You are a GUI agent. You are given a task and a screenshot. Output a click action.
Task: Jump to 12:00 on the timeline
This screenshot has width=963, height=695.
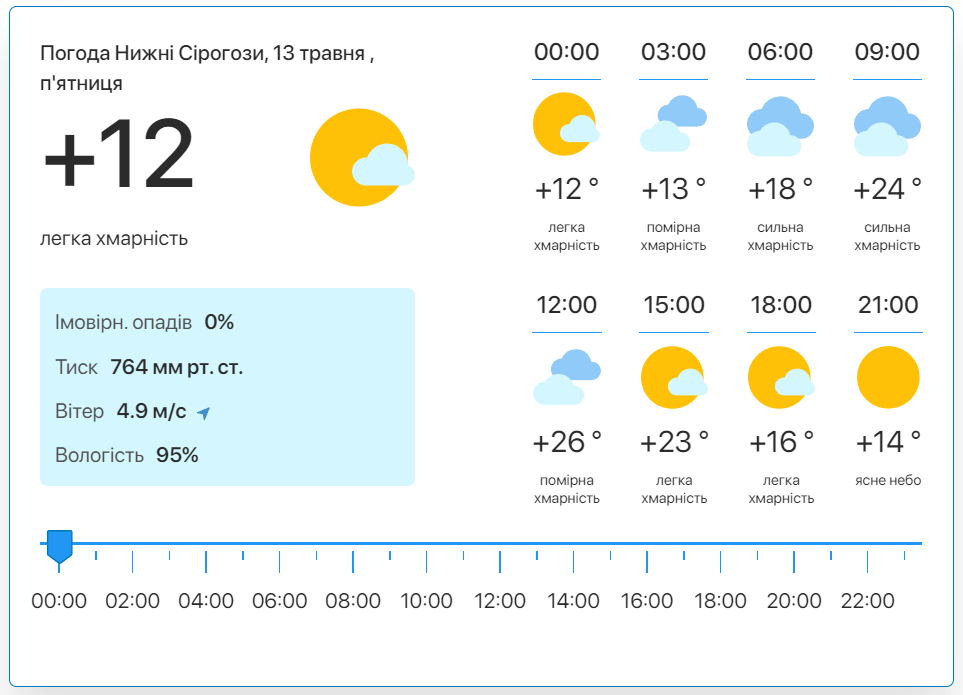499,600
